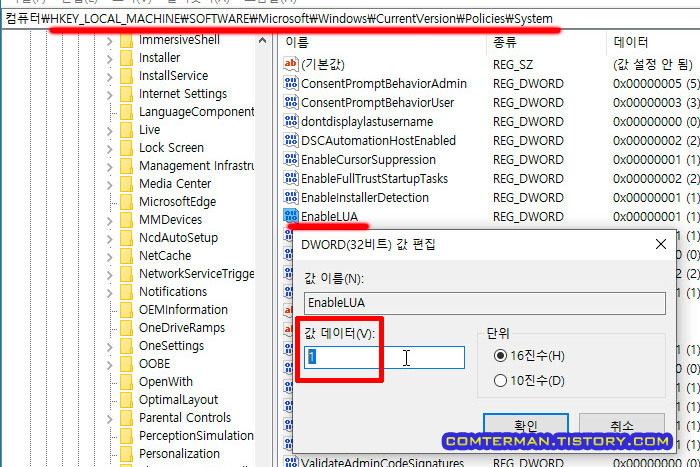Select the PerceptionSimulation tree item
700x467 pixels.
coord(196,436)
